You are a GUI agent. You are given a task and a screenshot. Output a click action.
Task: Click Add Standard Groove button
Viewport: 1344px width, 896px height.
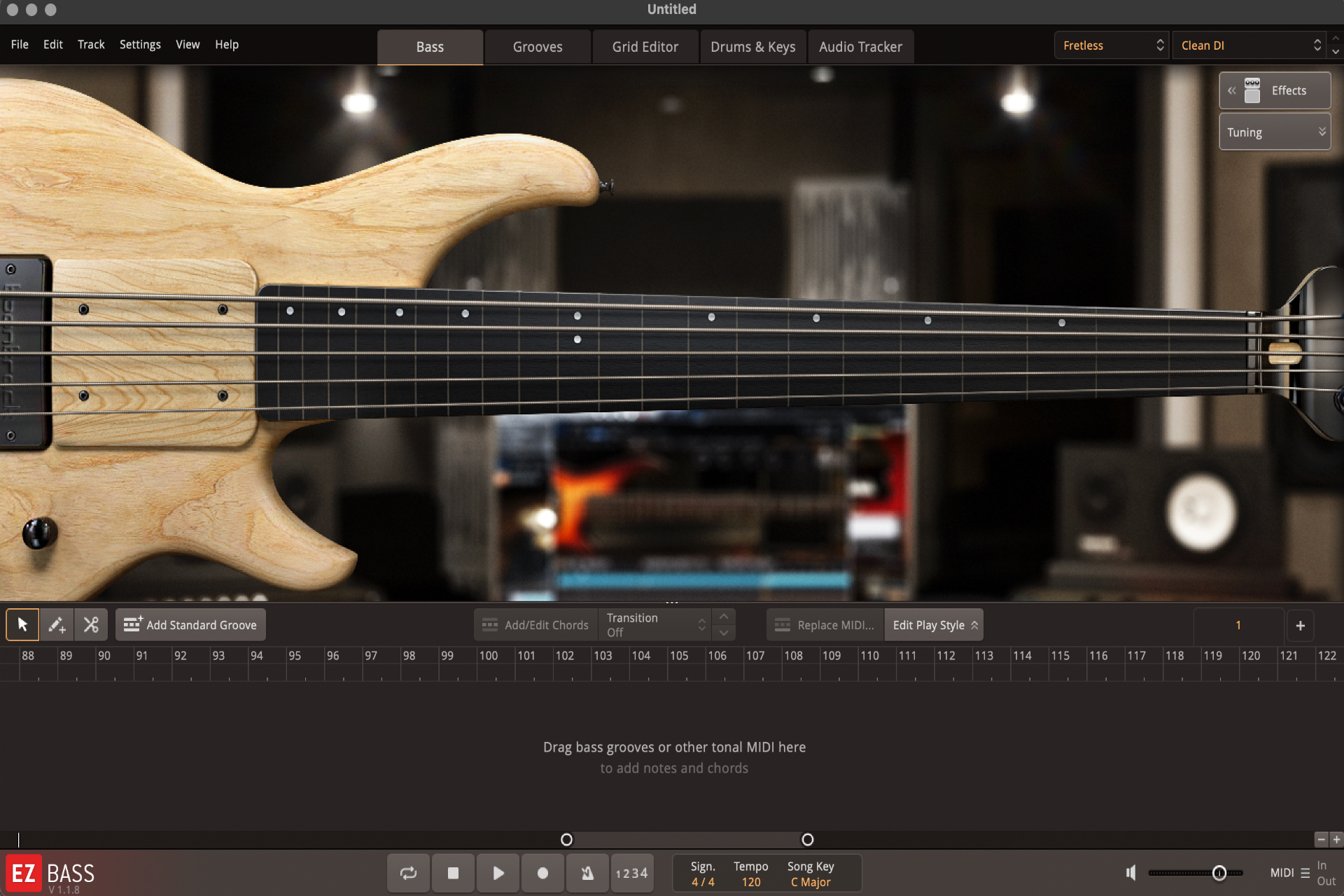pyautogui.click(x=190, y=624)
